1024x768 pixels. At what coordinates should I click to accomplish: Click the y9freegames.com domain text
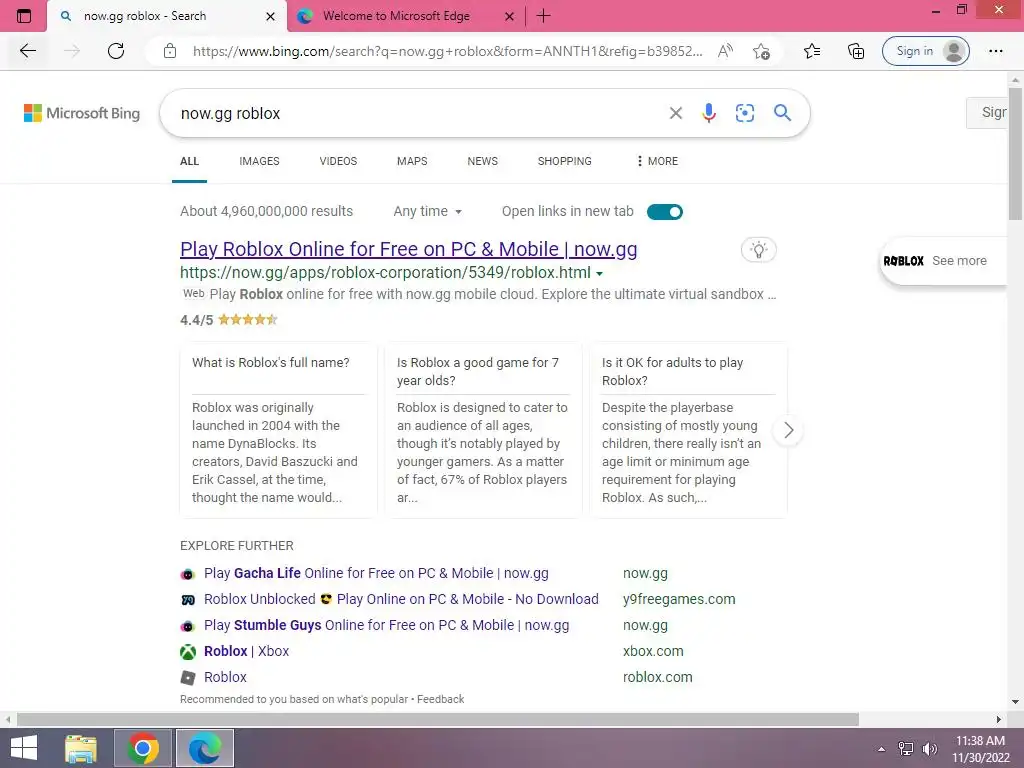click(x=679, y=599)
